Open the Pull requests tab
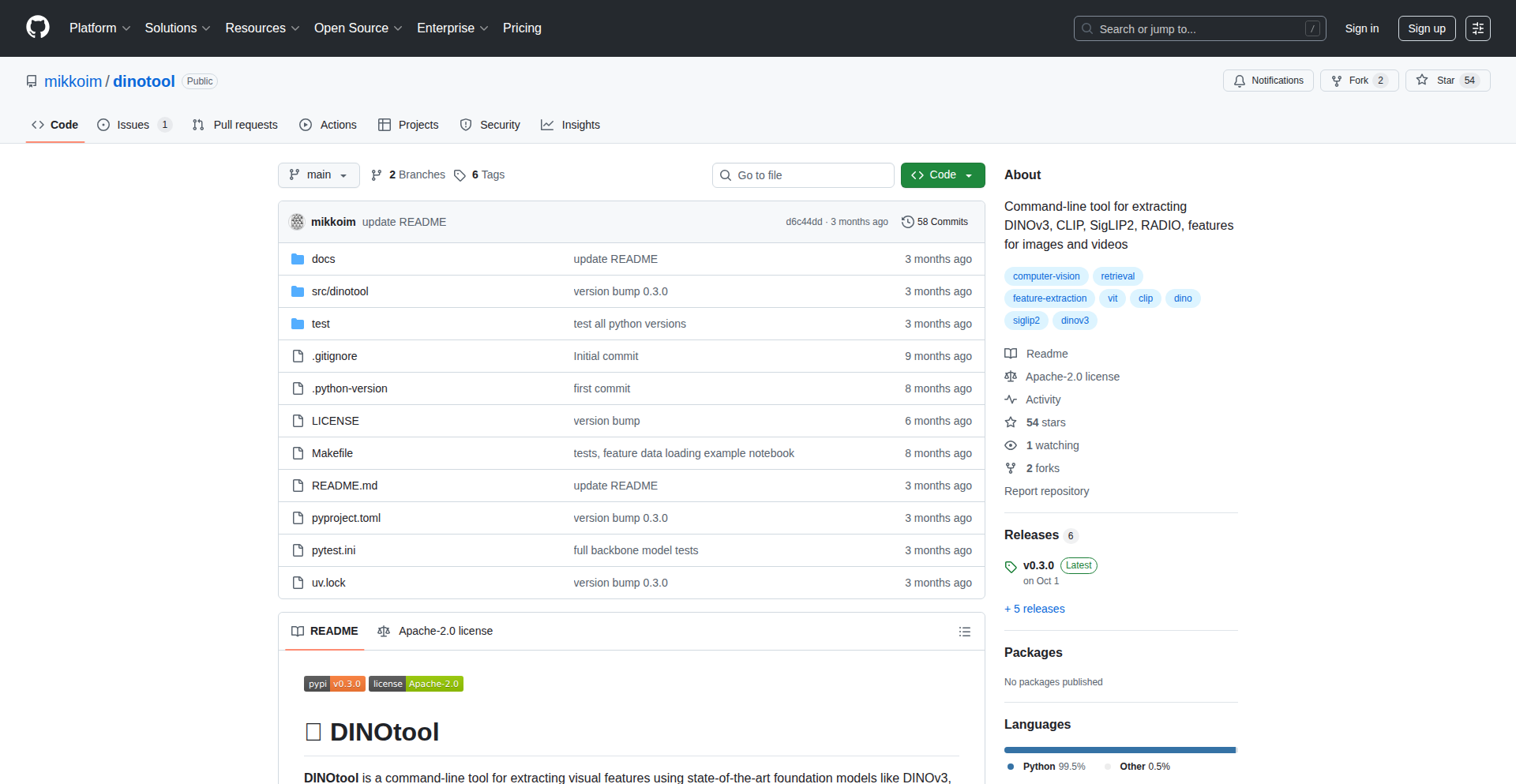 (x=235, y=125)
